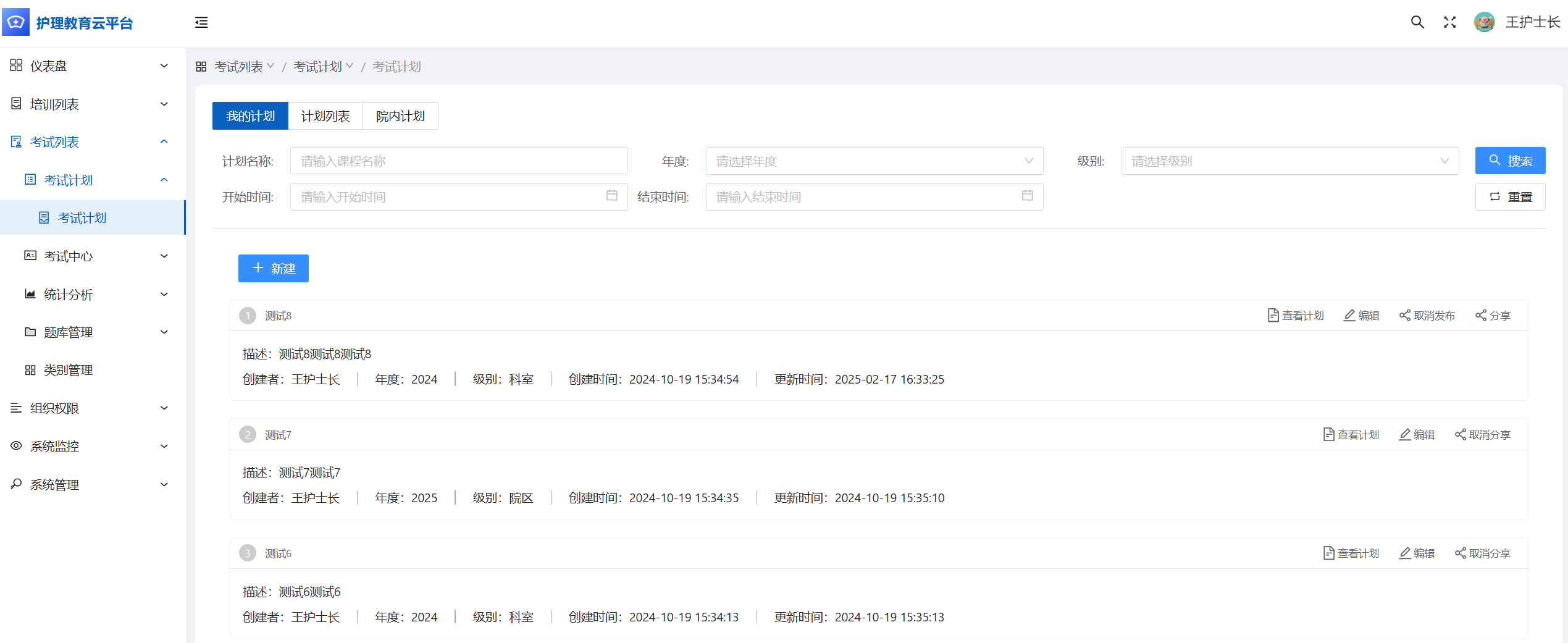The height and width of the screenshot is (643, 1568).
Task: Click the 重置 reset button
Action: click(1510, 197)
